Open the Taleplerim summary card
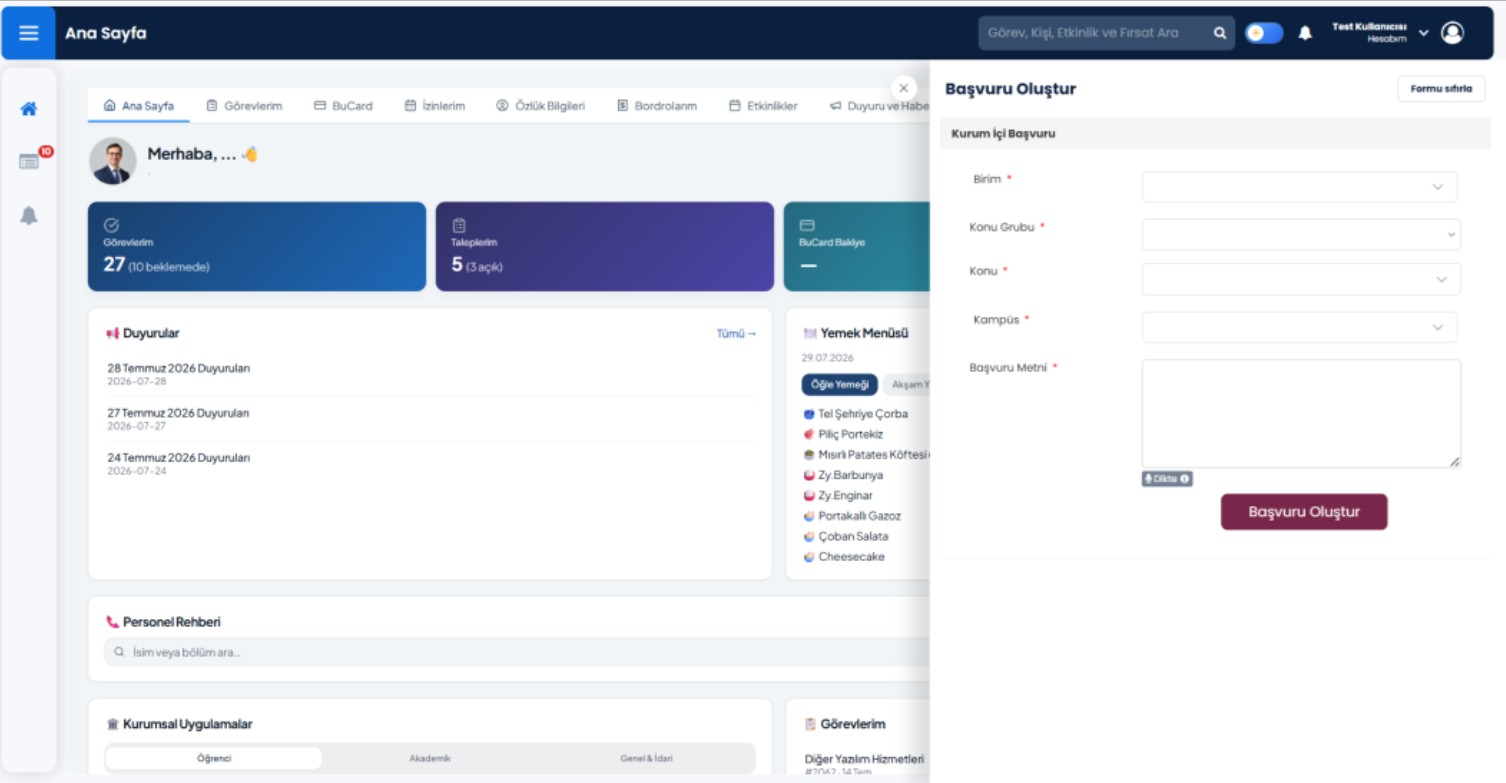1506x783 pixels. tap(604, 247)
